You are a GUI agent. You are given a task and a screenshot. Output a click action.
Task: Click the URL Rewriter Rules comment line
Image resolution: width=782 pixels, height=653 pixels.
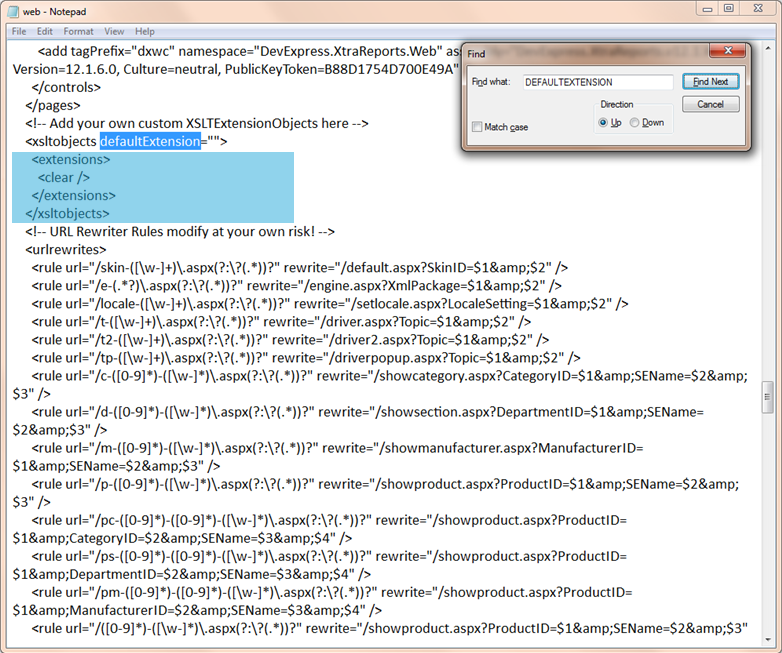pyautogui.click(x=180, y=231)
